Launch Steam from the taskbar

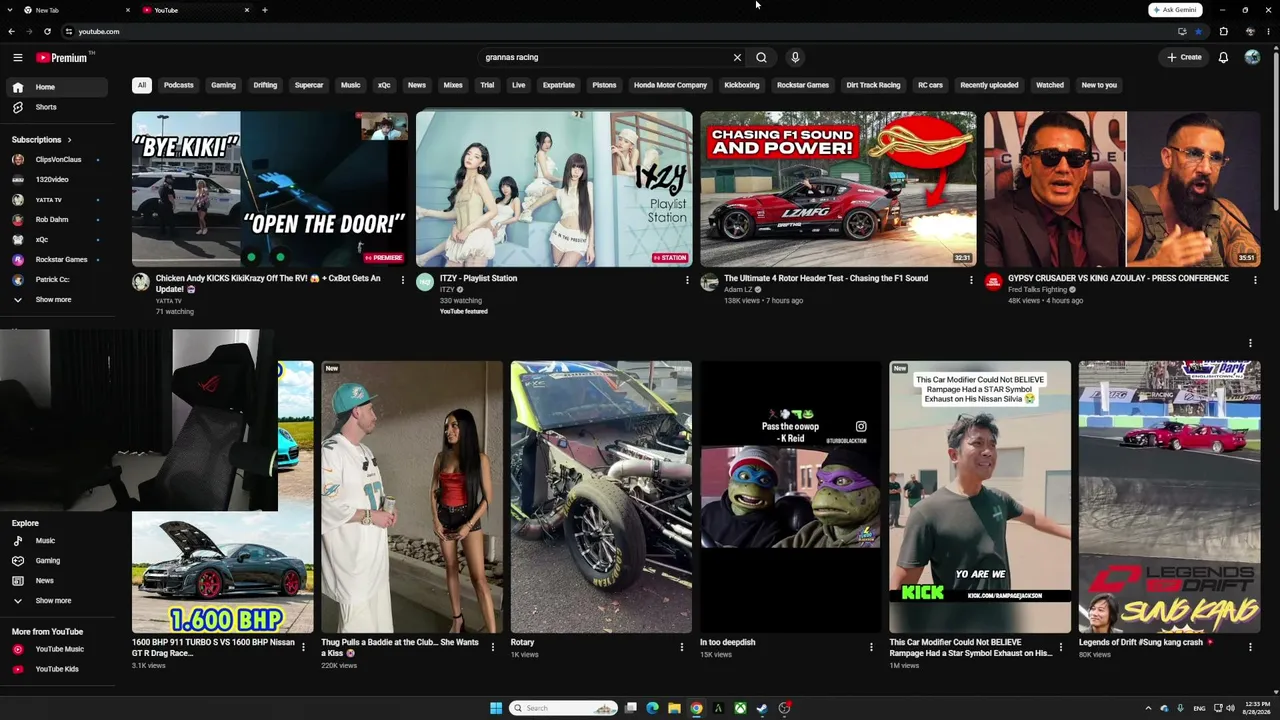(x=762, y=708)
